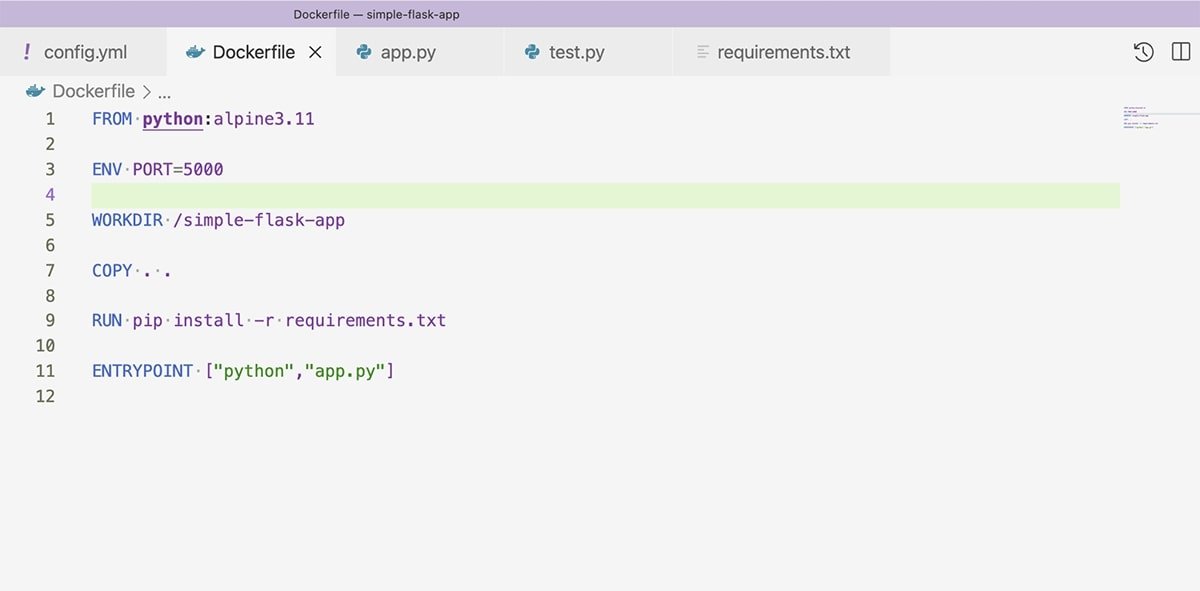
Task: Switch to the test.py tab
Action: click(x=576, y=52)
